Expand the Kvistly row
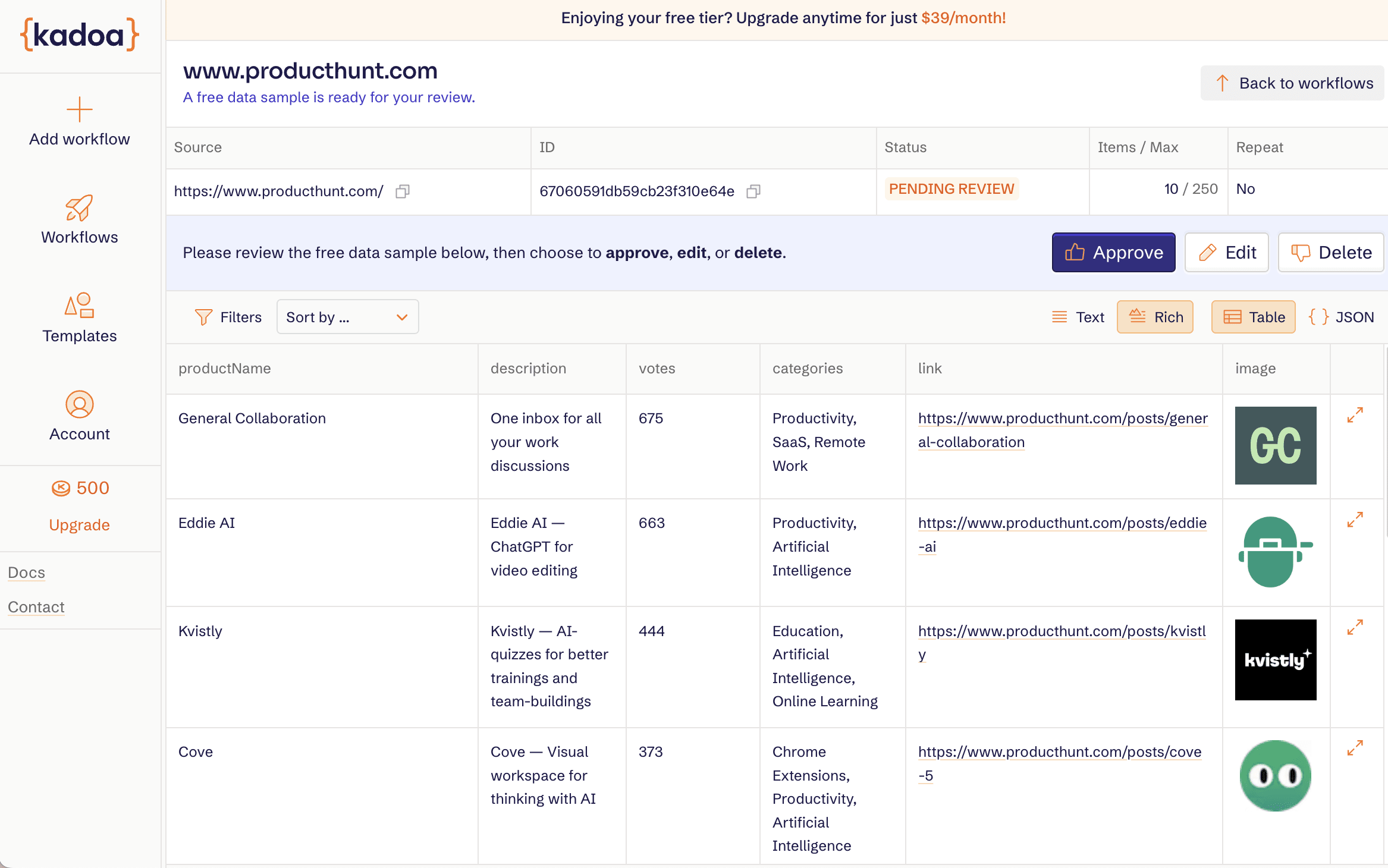The height and width of the screenshot is (868, 1388). (x=1355, y=627)
